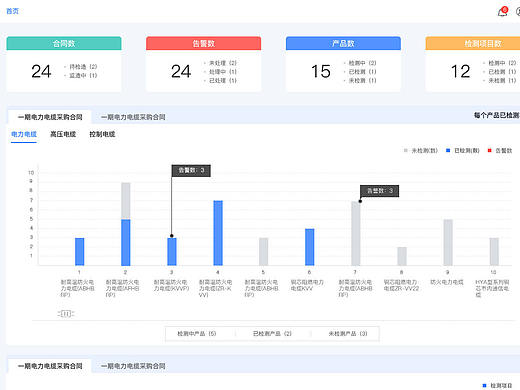Click the number 15 in 产品数 card
This screenshot has height=390, width=520.
[x=321, y=71]
